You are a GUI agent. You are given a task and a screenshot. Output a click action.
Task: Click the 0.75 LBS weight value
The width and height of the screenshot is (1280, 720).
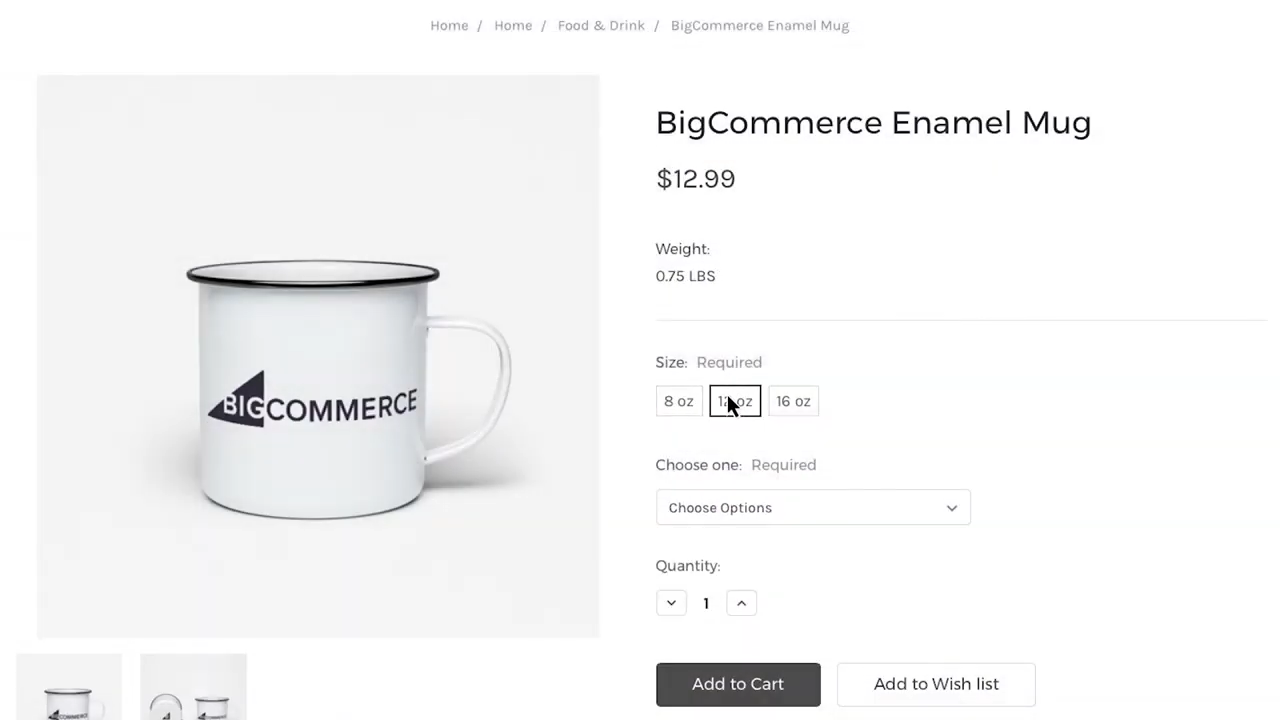(685, 276)
